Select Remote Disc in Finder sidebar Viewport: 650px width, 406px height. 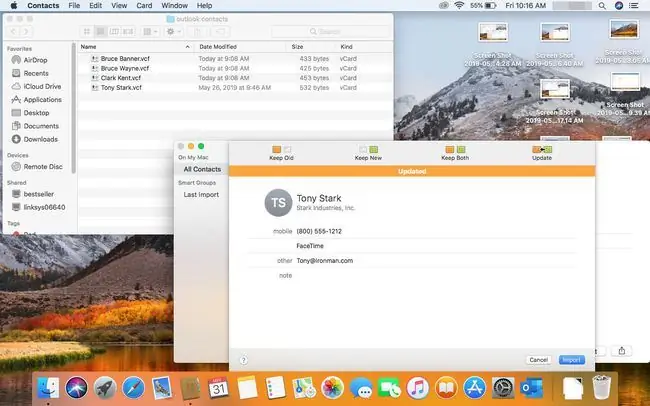coord(43,167)
